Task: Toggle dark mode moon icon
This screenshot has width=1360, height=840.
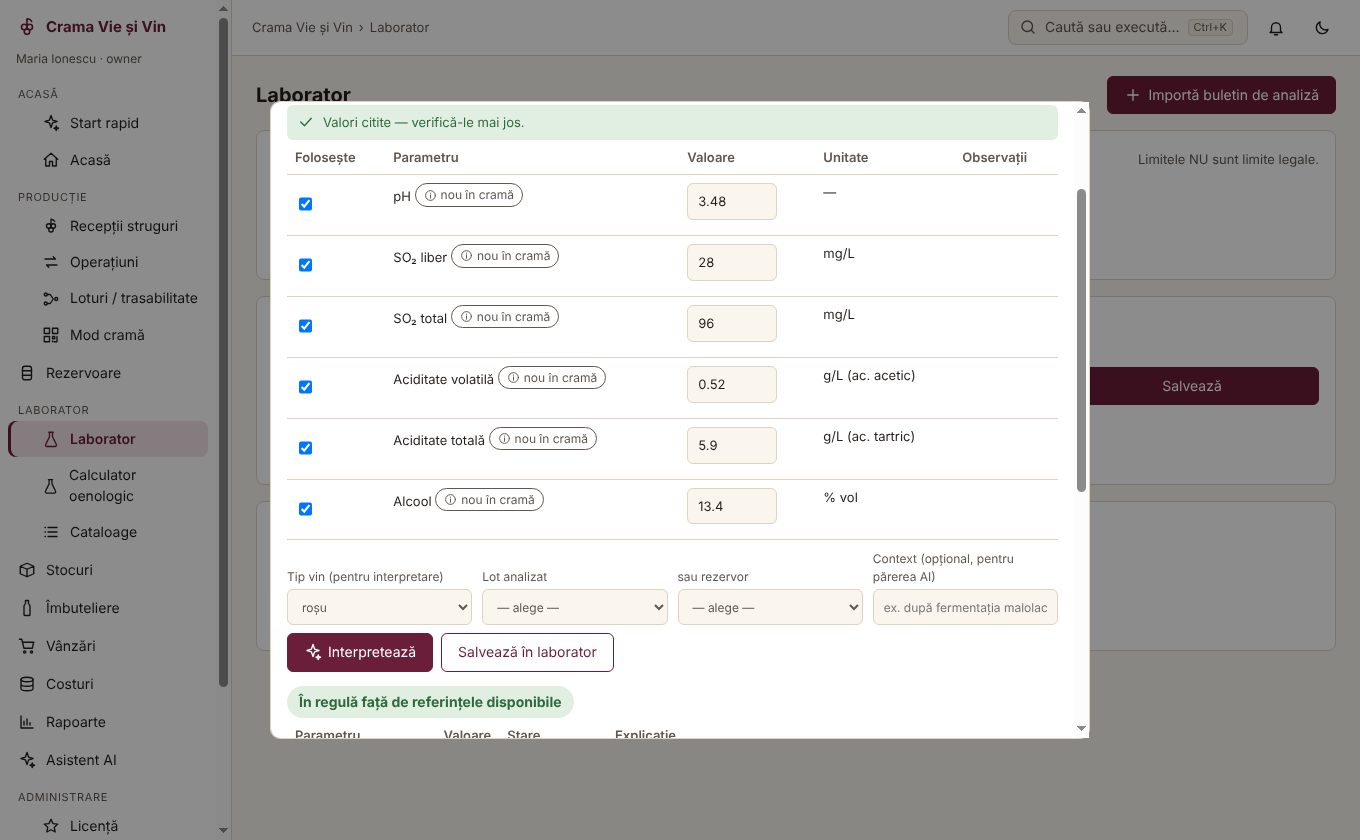Action: 1322,28
